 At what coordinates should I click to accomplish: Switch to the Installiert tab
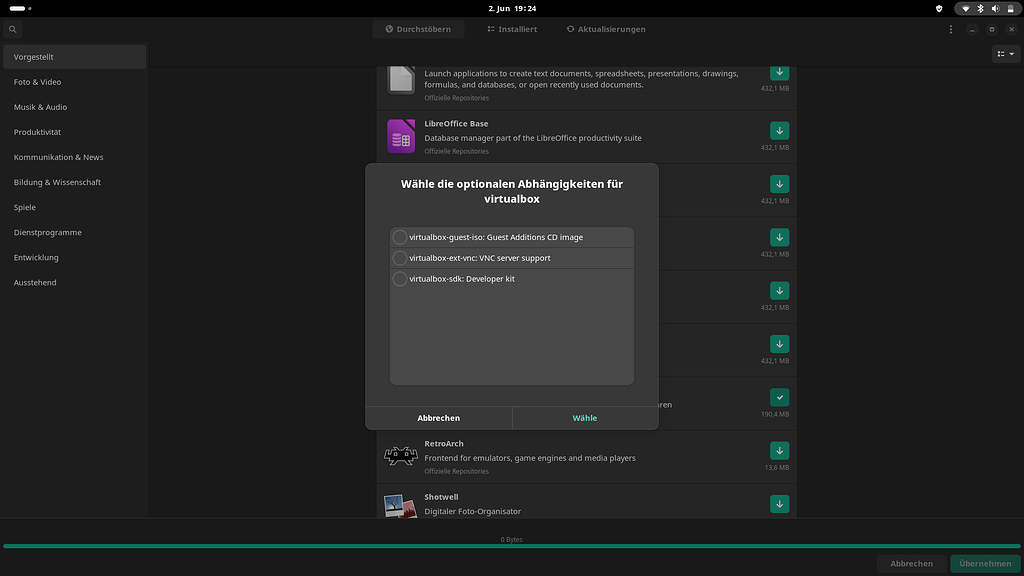click(x=512, y=29)
